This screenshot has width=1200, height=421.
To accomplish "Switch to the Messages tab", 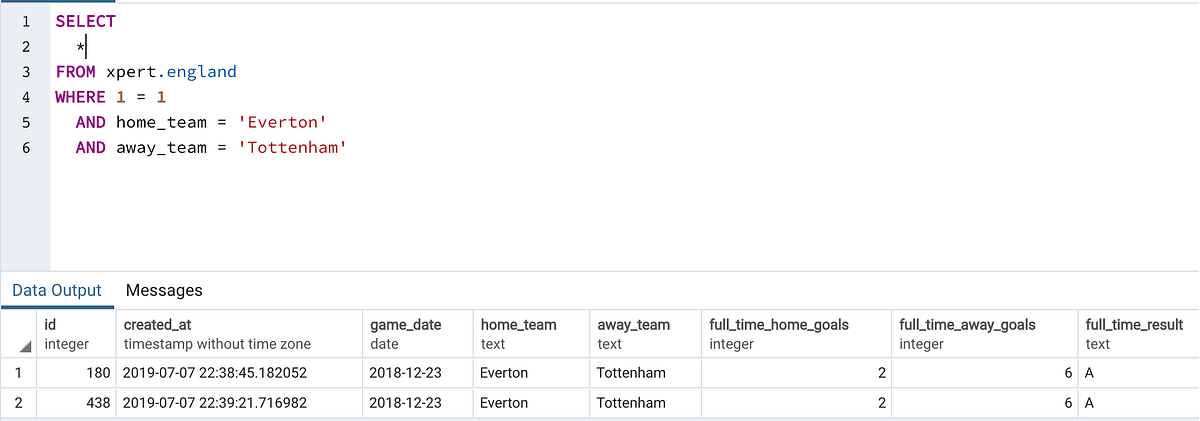I will (164, 290).
